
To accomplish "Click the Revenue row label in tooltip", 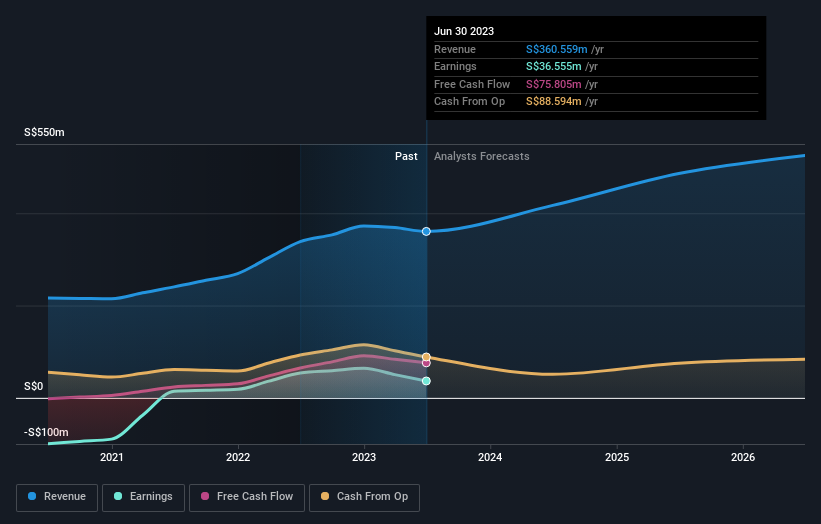I will [455, 49].
